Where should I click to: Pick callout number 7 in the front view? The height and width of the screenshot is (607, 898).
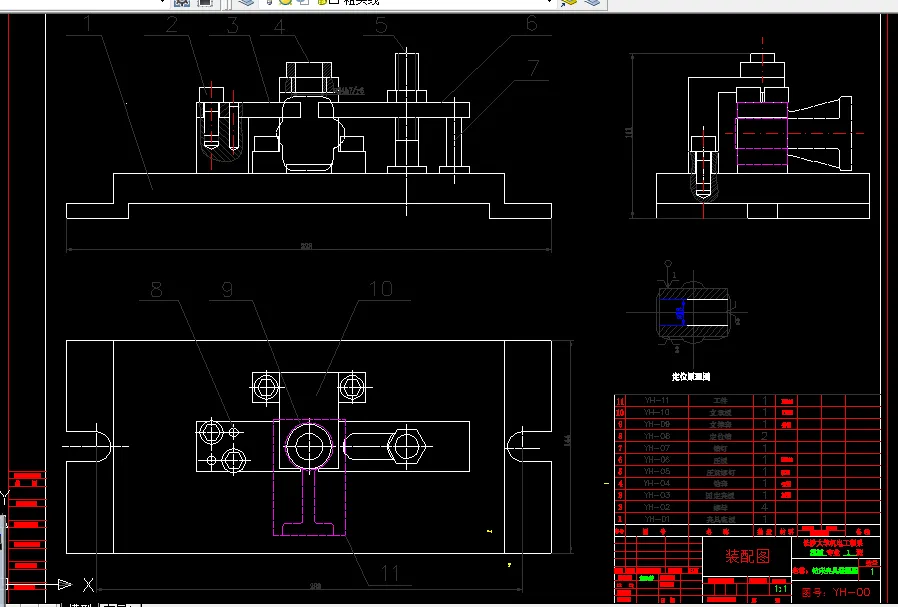tap(533, 68)
